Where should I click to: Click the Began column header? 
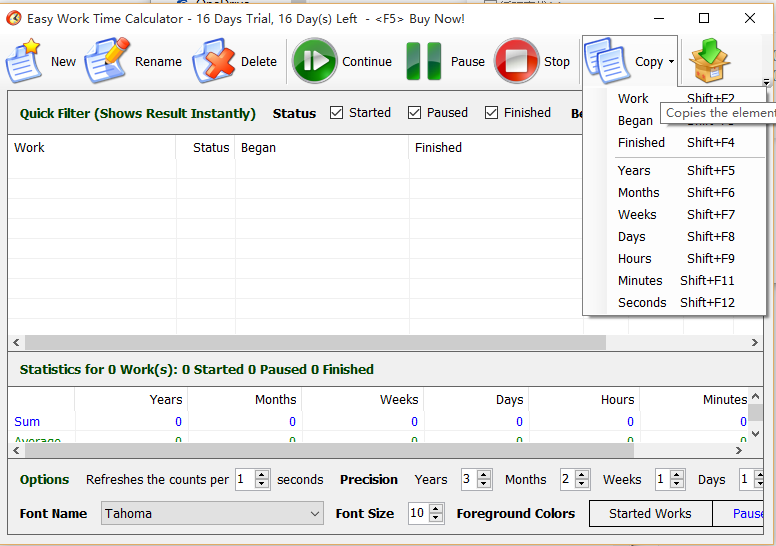pyautogui.click(x=259, y=148)
